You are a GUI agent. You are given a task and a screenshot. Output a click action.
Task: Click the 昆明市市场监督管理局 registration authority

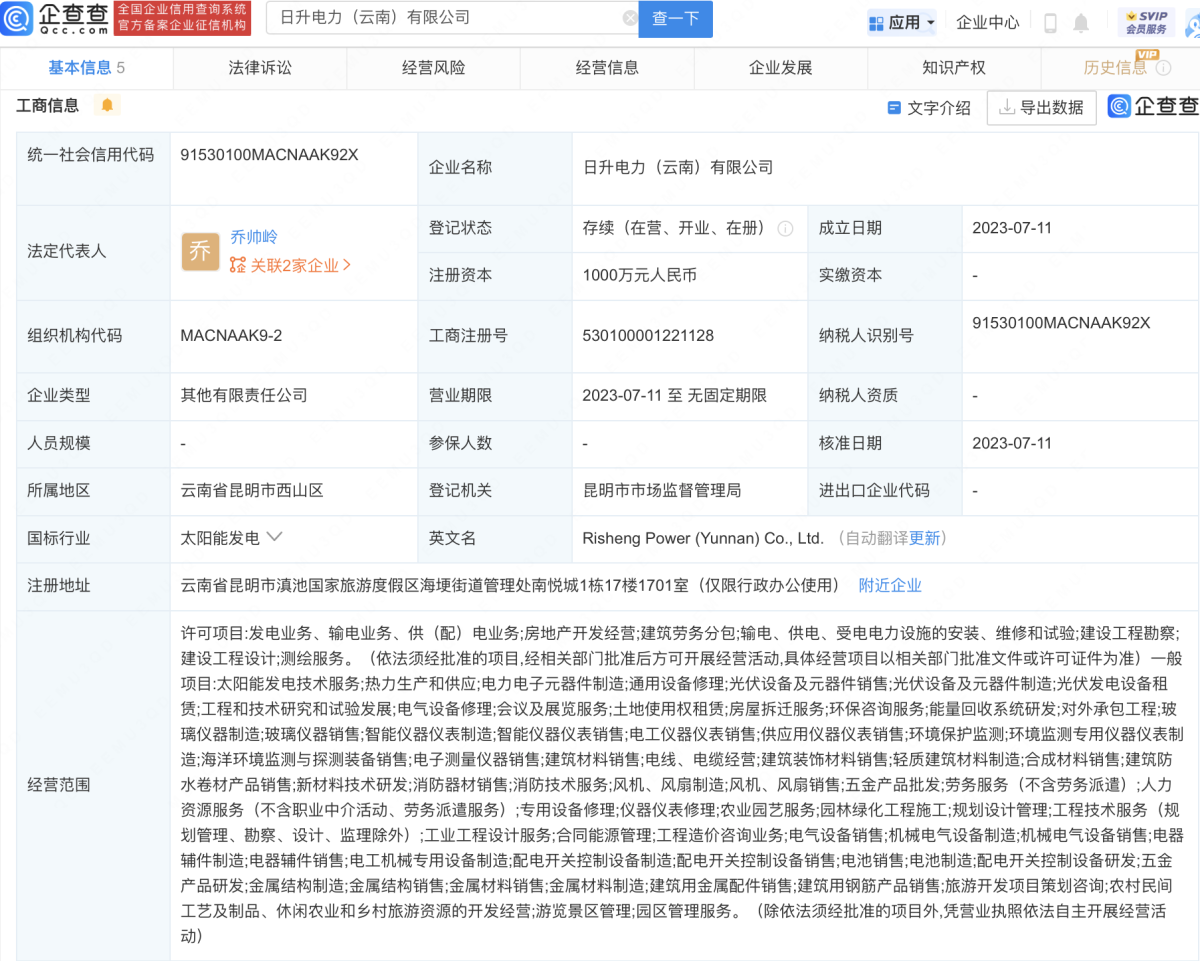click(x=662, y=491)
